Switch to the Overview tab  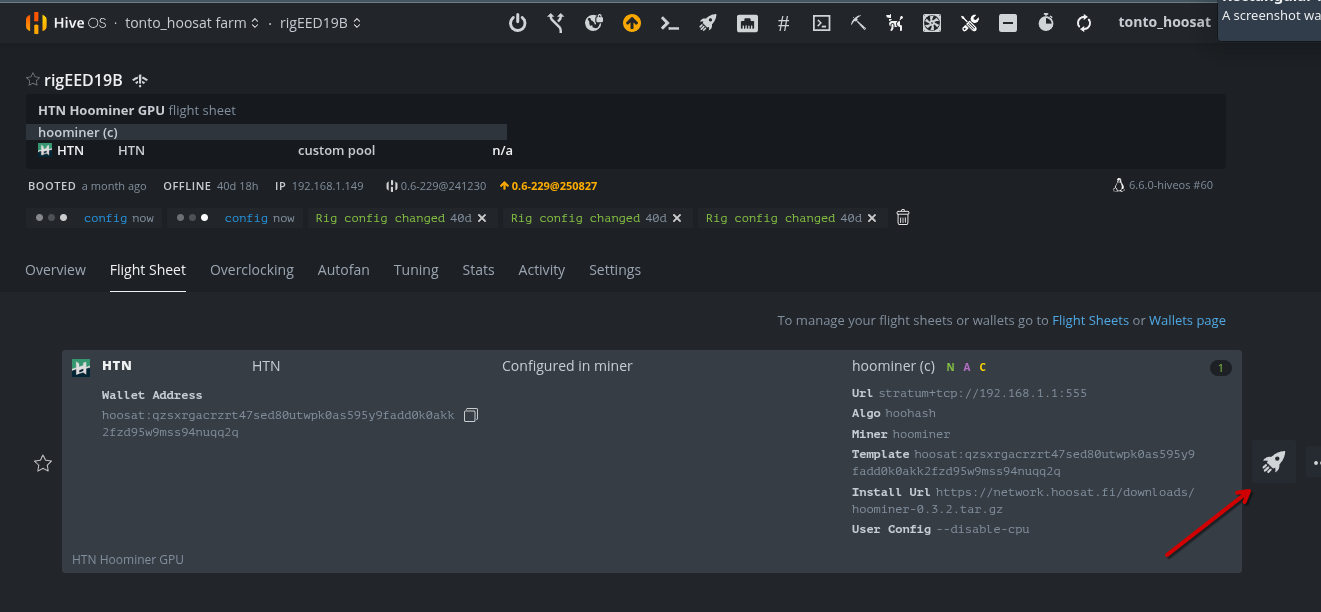click(x=55, y=270)
